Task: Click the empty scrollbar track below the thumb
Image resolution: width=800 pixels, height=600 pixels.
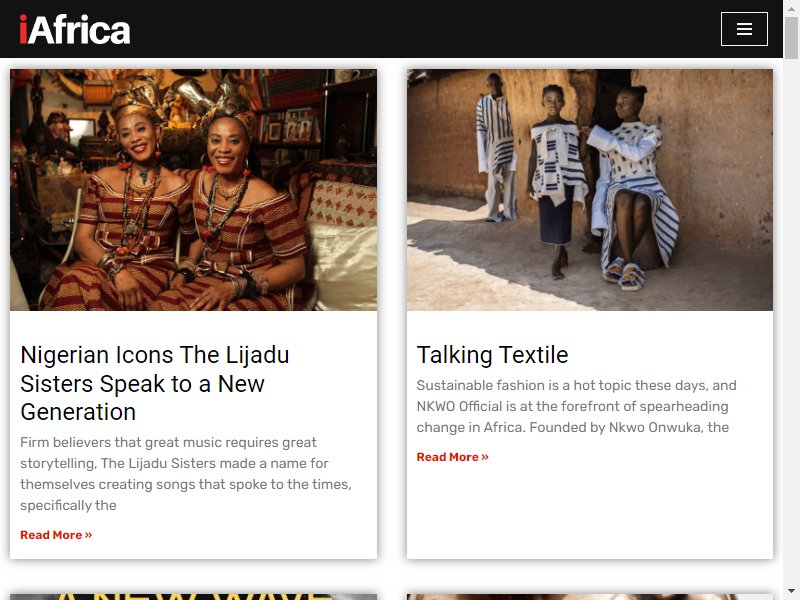Action: tap(791, 321)
